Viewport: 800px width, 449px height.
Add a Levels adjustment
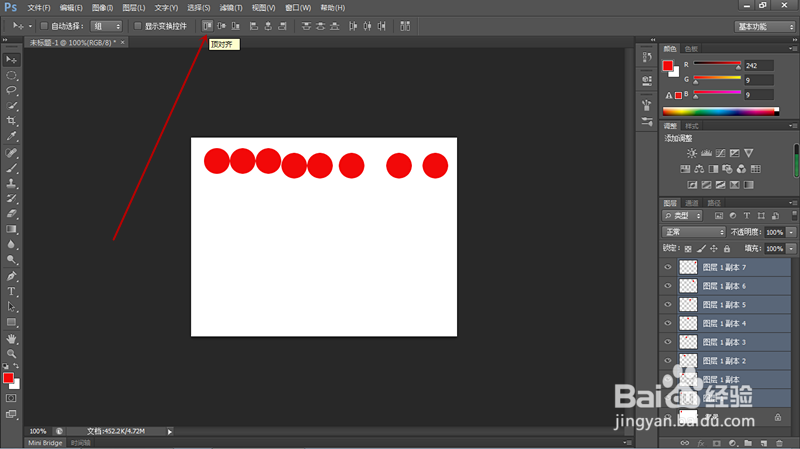(706, 153)
